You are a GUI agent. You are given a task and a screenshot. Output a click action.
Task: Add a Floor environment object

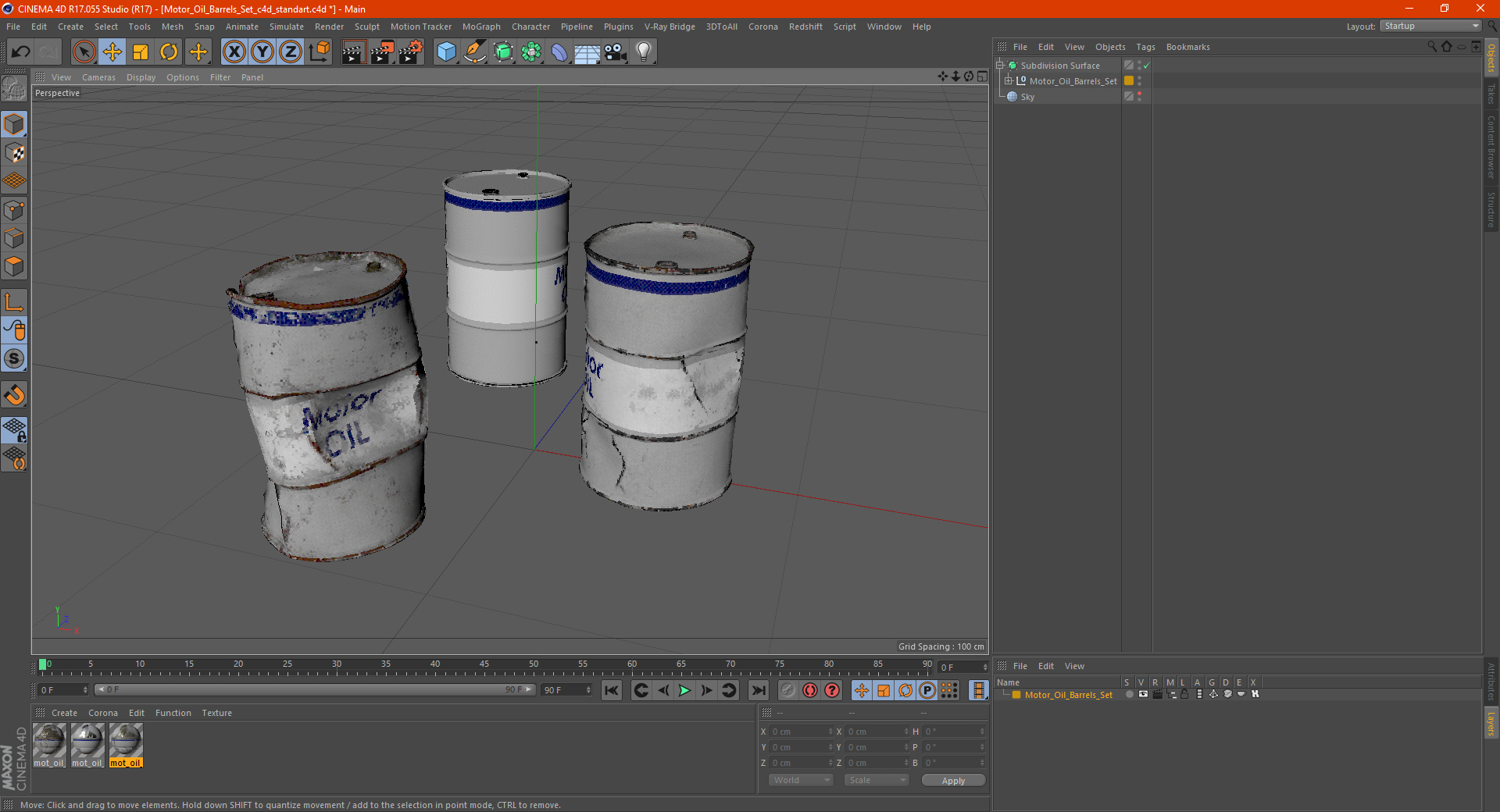pyautogui.click(x=587, y=52)
